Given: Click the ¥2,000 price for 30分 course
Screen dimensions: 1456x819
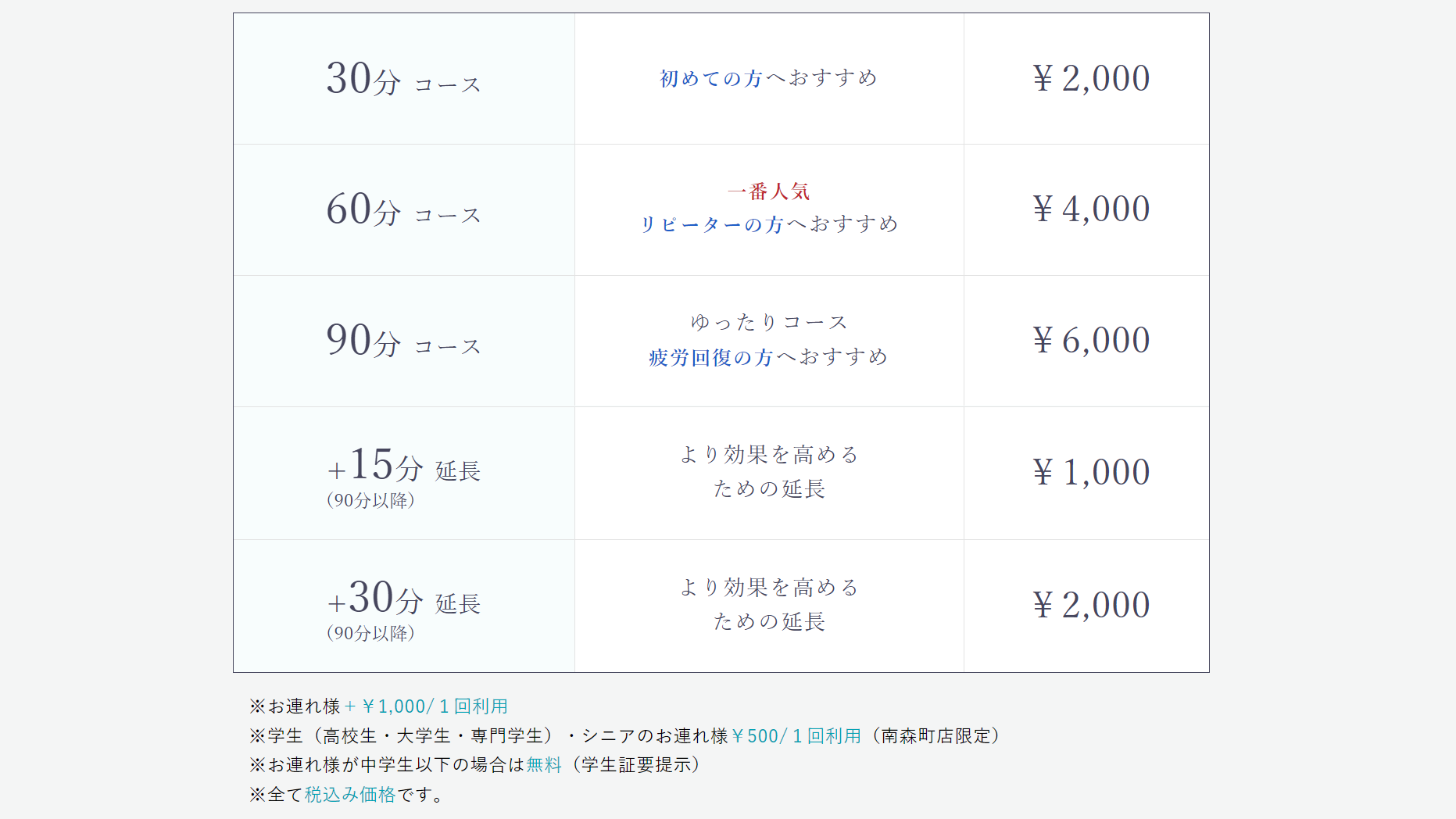Looking at the screenshot, I should pyautogui.click(x=1091, y=78).
